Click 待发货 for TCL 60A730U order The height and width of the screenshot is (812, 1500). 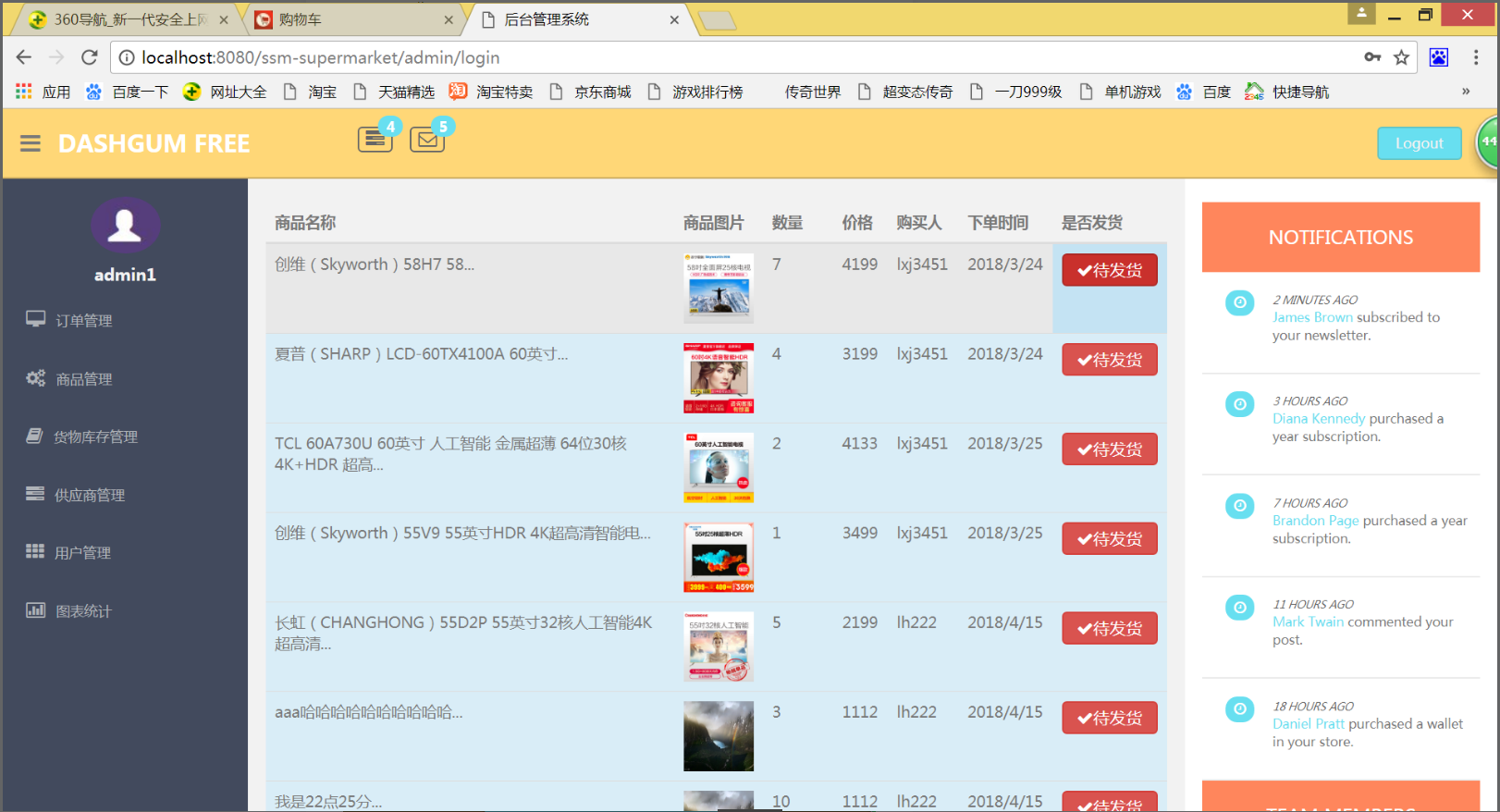click(x=1110, y=449)
